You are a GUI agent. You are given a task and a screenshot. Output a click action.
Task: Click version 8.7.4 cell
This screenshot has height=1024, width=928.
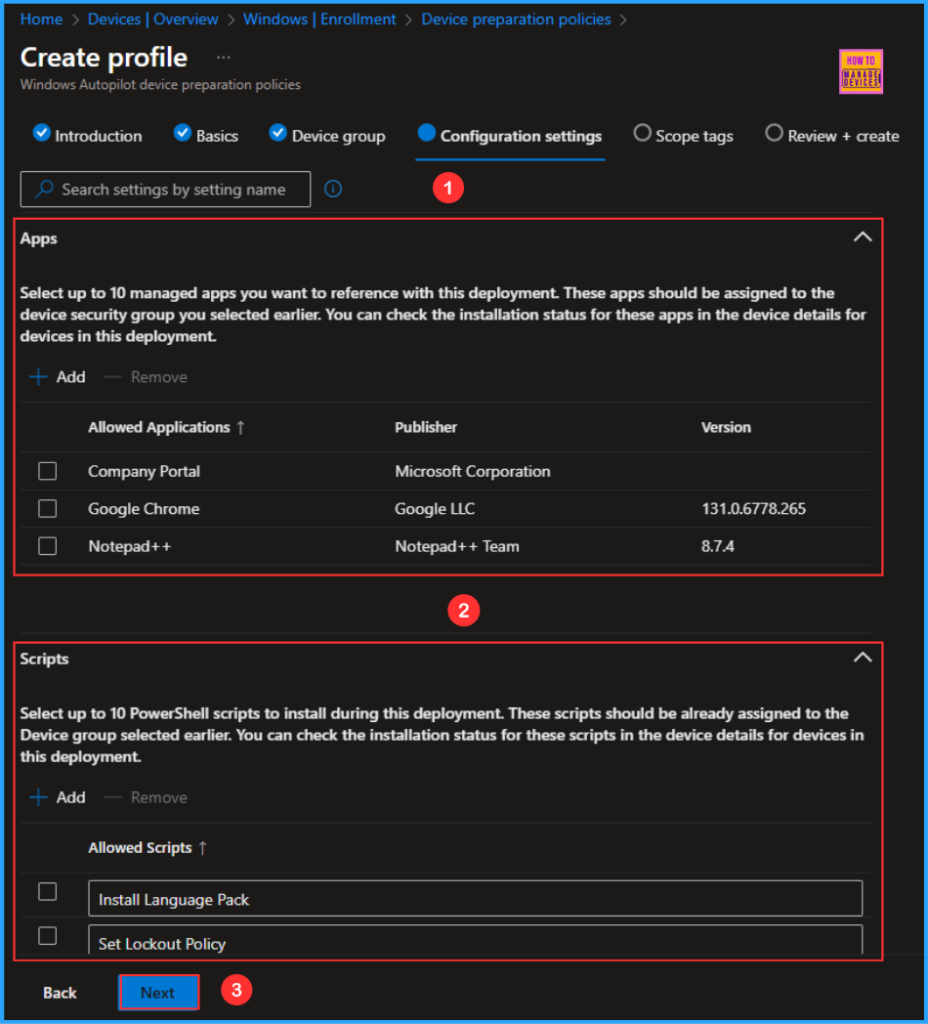(x=717, y=546)
